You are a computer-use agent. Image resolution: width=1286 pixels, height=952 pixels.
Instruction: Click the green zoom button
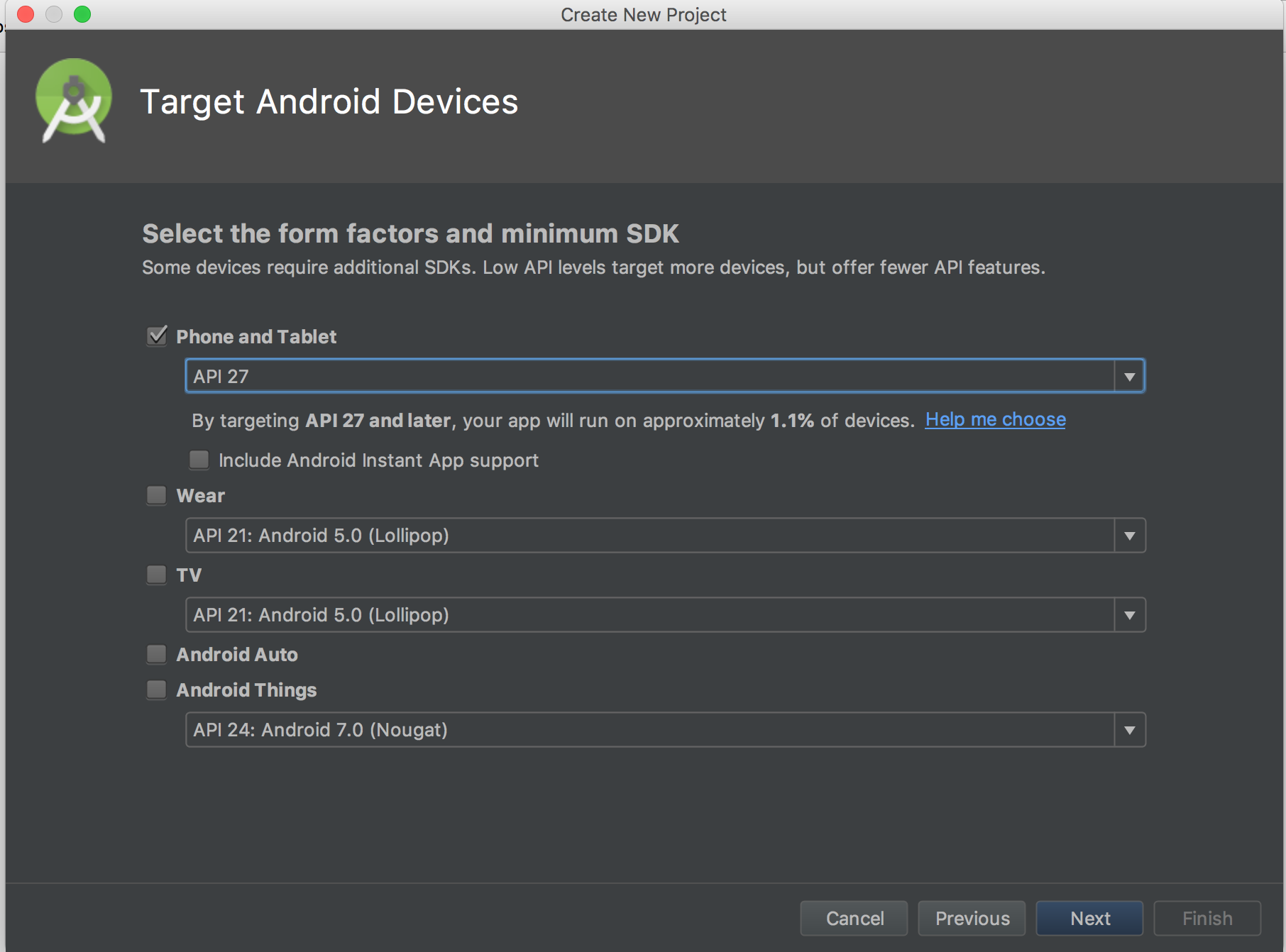click(82, 13)
